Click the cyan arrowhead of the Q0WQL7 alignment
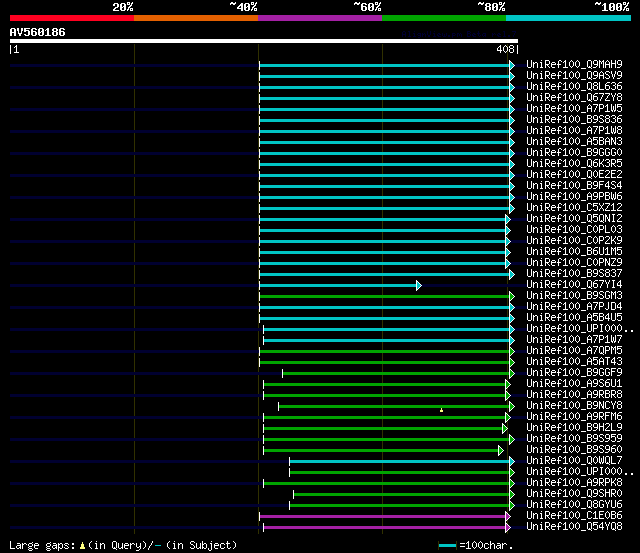 click(x=512, y=462)
